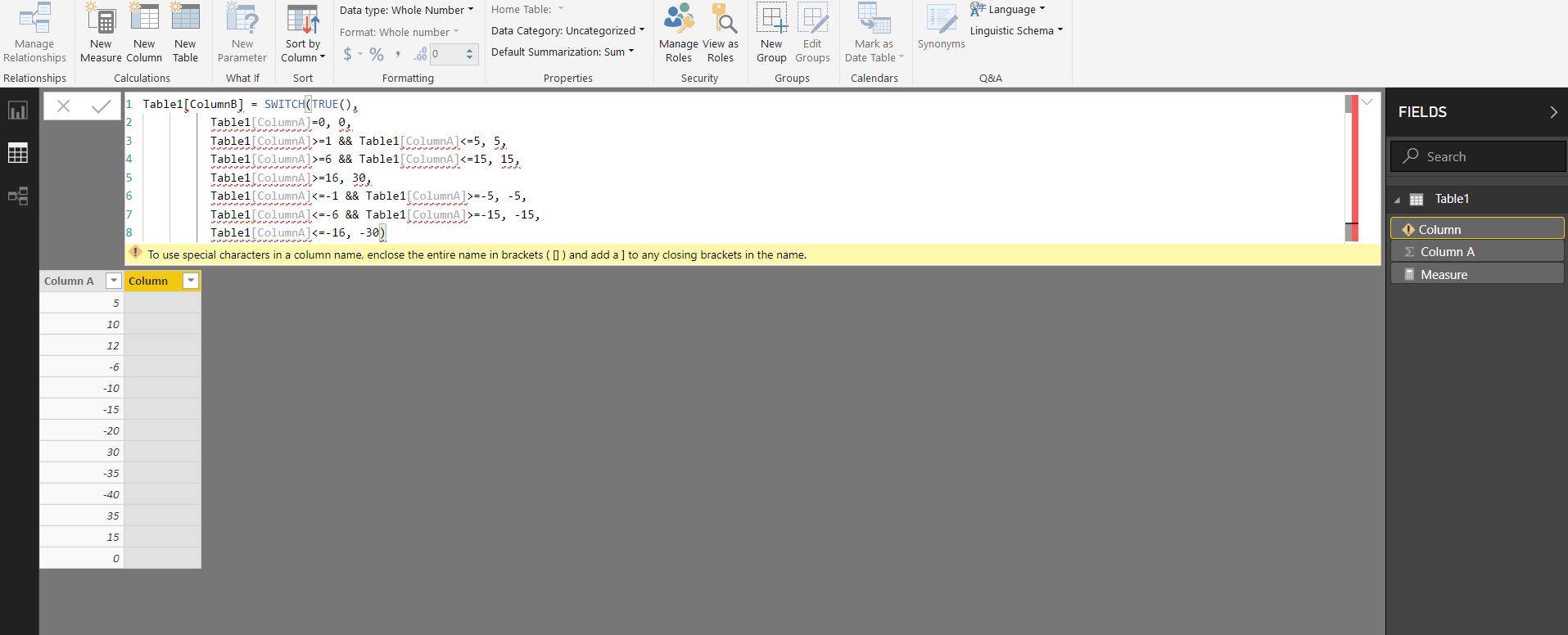Collapse the formula bar chevron
This screenshot has height=635, width=1568.
pos(1367,102)
